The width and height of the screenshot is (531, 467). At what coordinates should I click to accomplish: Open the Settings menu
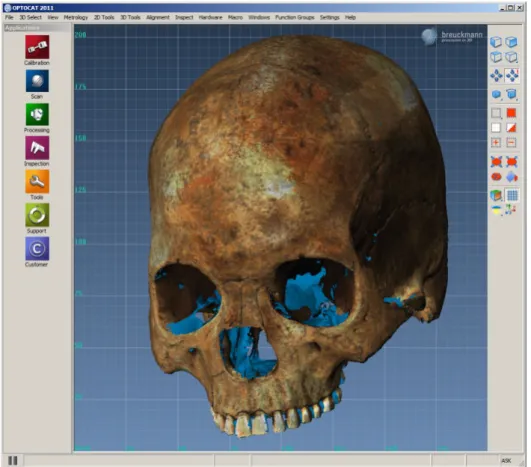click(330, 17)
